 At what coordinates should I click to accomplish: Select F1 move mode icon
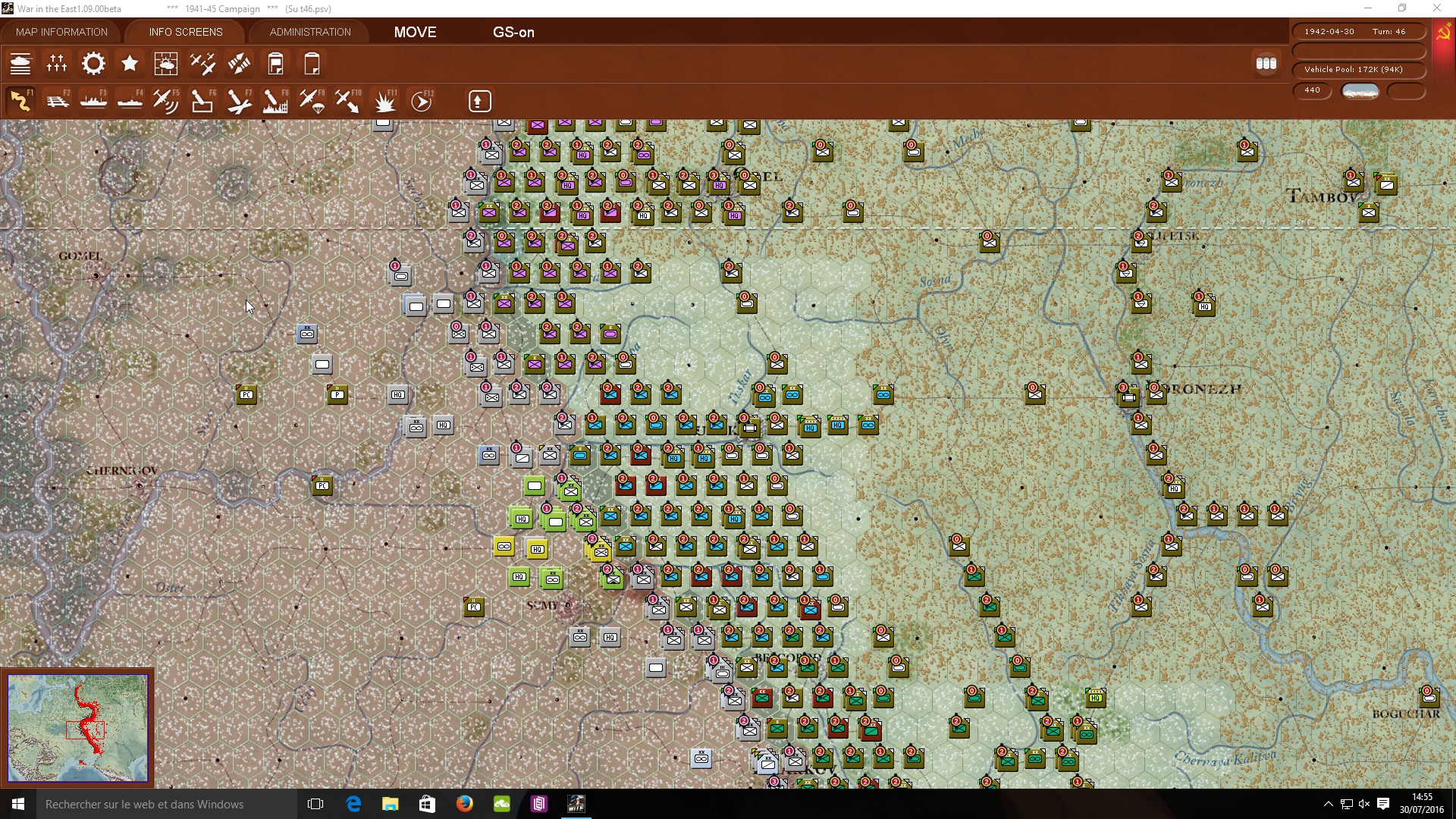[x=20, y=101]
